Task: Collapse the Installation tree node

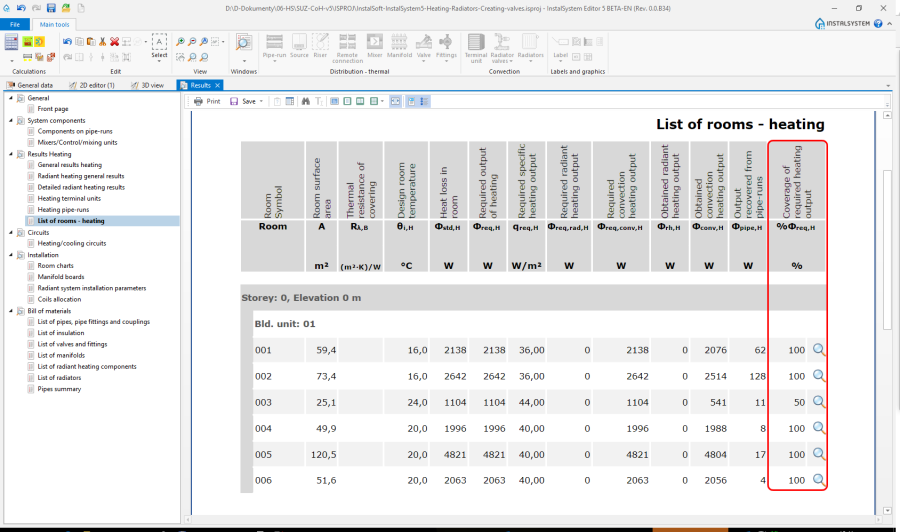Action: pyautogui.click(x=10, y=255)
